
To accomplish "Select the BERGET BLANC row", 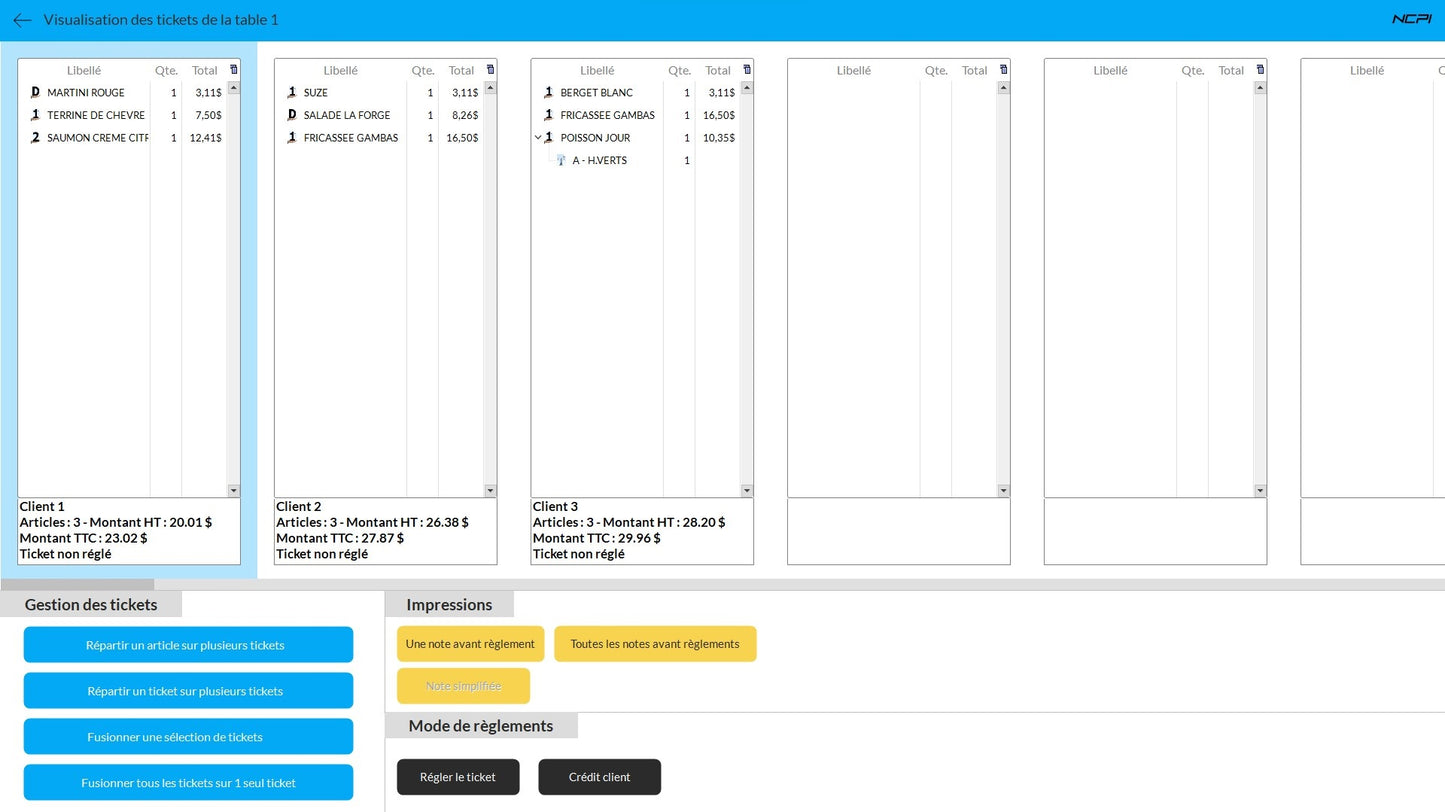I will (636, 92).
